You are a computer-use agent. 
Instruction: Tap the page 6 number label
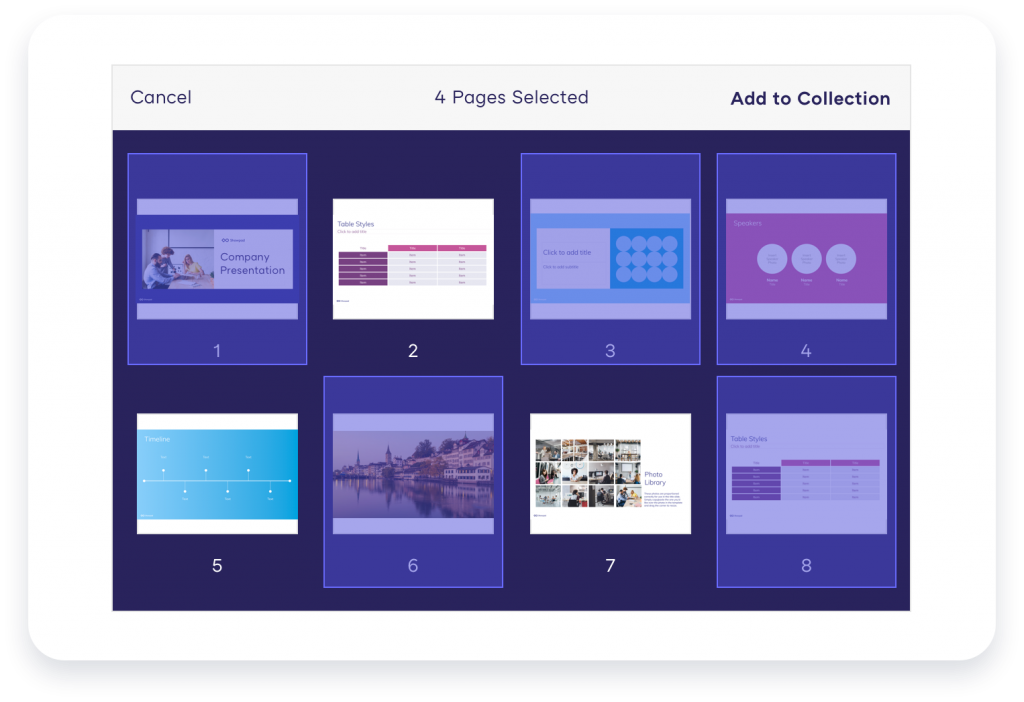(412, 564)
